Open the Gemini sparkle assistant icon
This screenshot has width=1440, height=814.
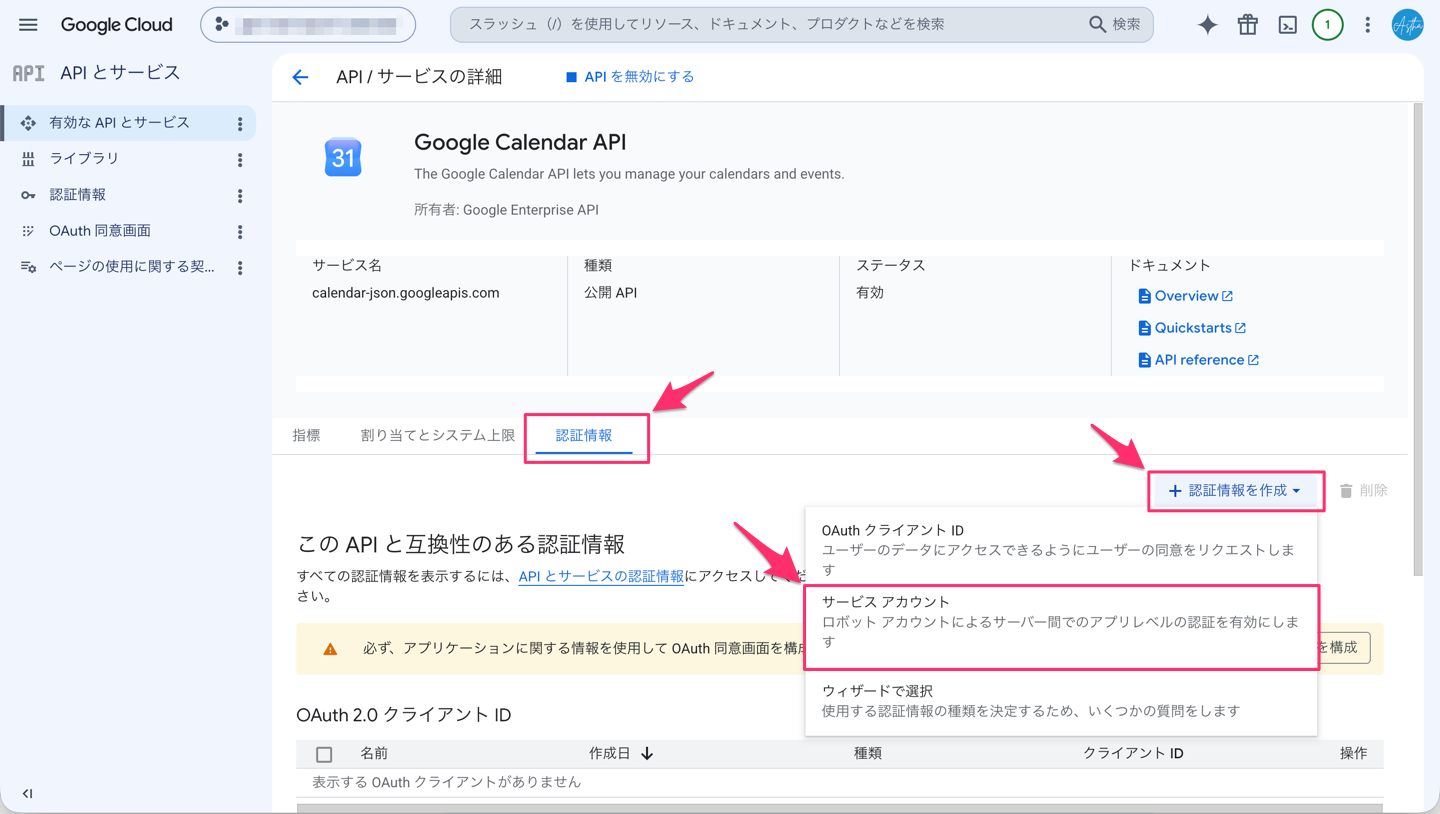click(x=1208, y=25)
